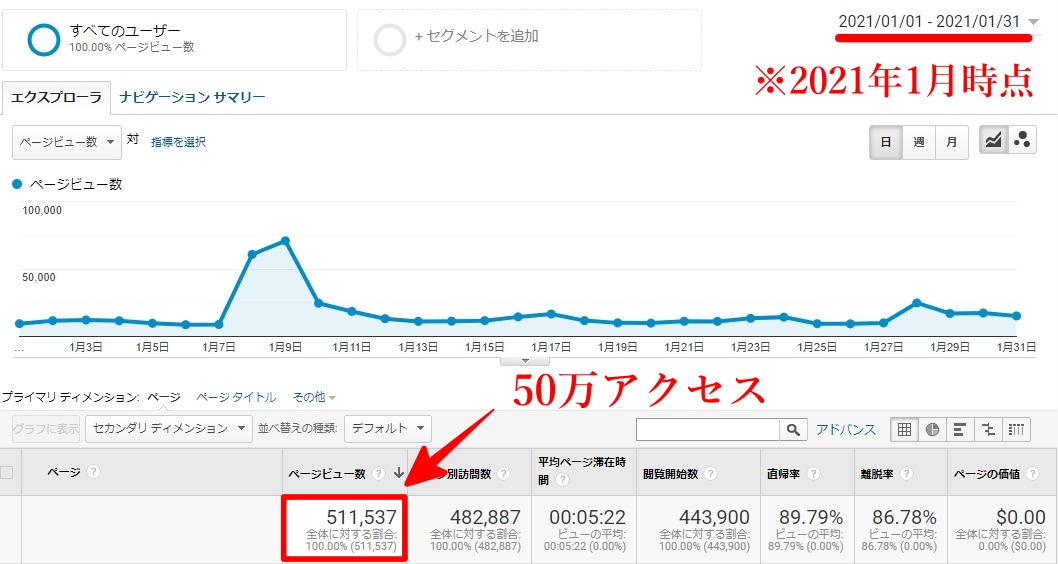Select the pivot table view icon
The width and height of the screenshot is (1058, 564).
(x=1016, y=429)
